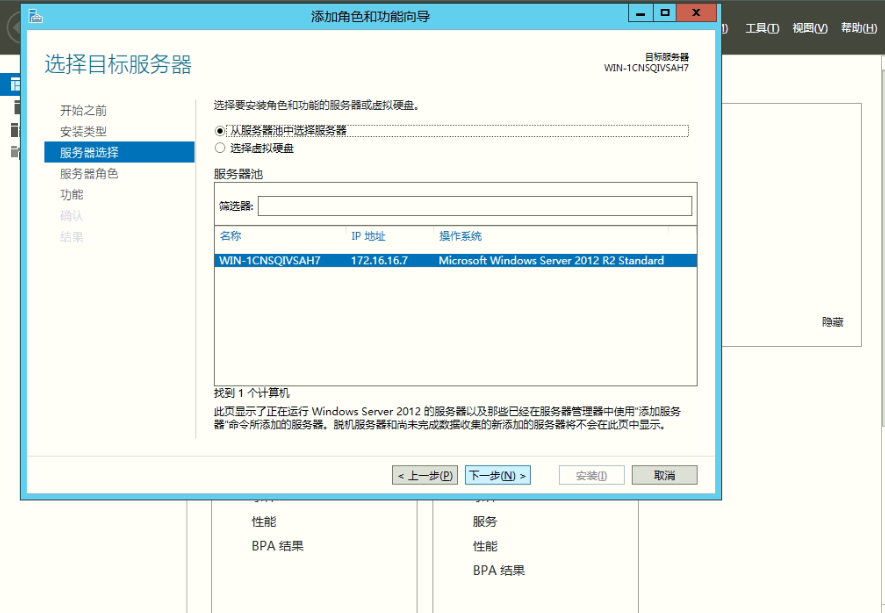This screenshot has height=613, width=885.
Task: Minimize the 添加角色和功能向导 window
Action: click(x=641, y=13)
